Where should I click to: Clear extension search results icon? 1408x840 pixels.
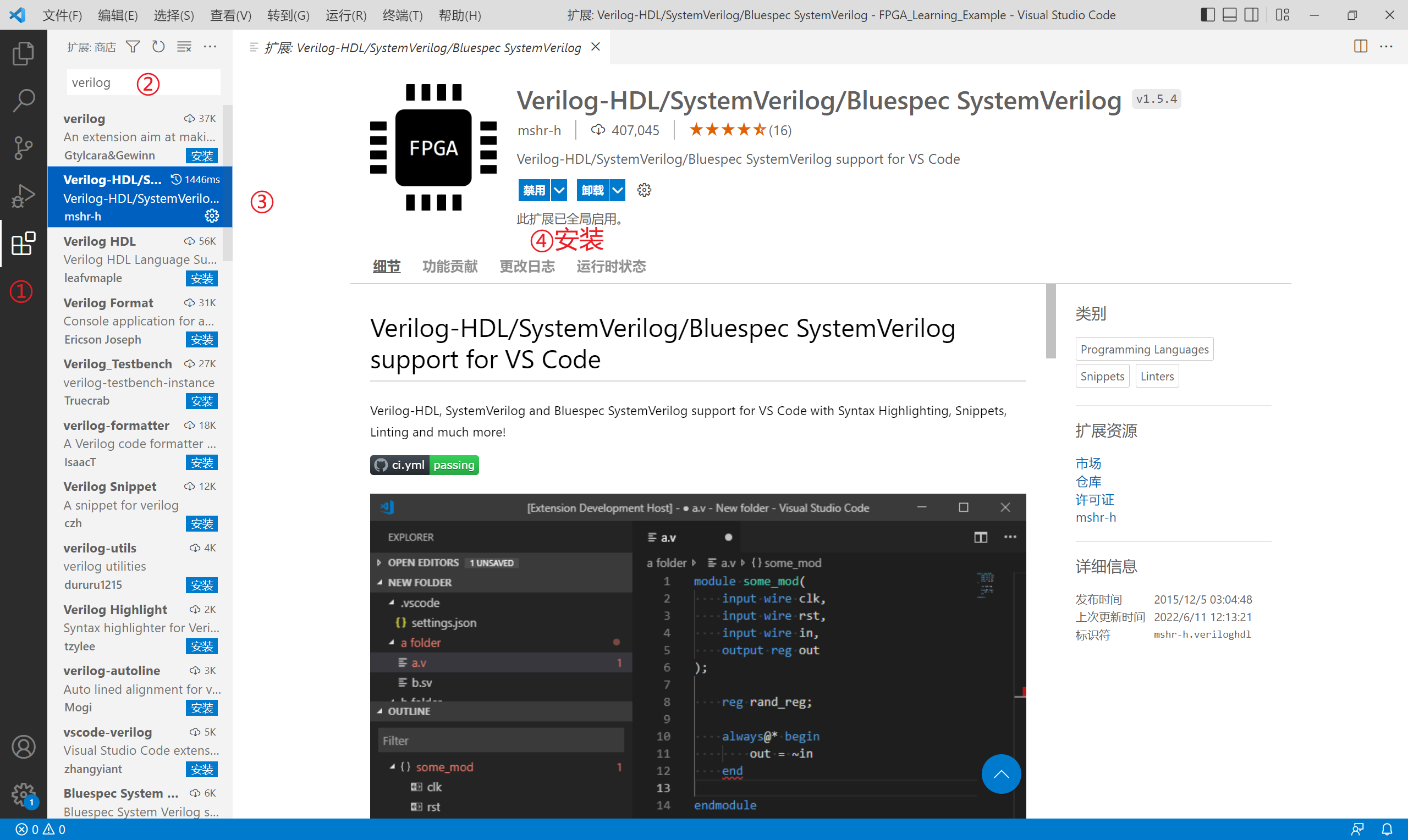coord(184,47)
